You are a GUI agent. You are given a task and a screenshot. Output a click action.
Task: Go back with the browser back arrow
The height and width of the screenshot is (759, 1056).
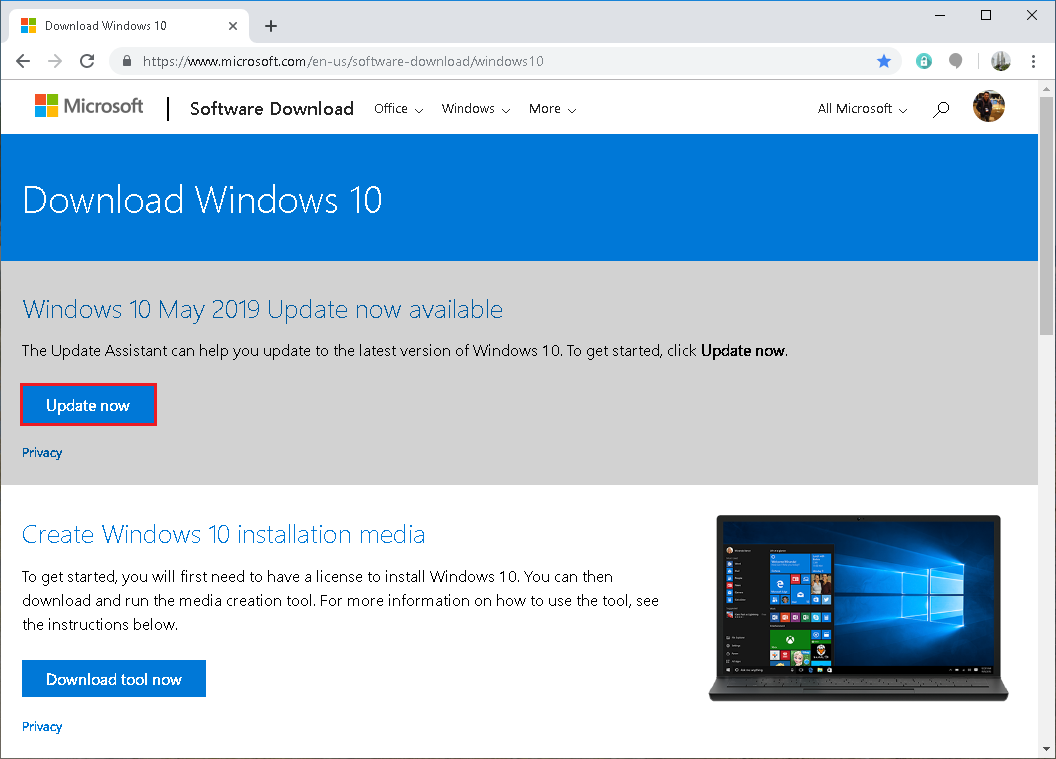(23, 61)
